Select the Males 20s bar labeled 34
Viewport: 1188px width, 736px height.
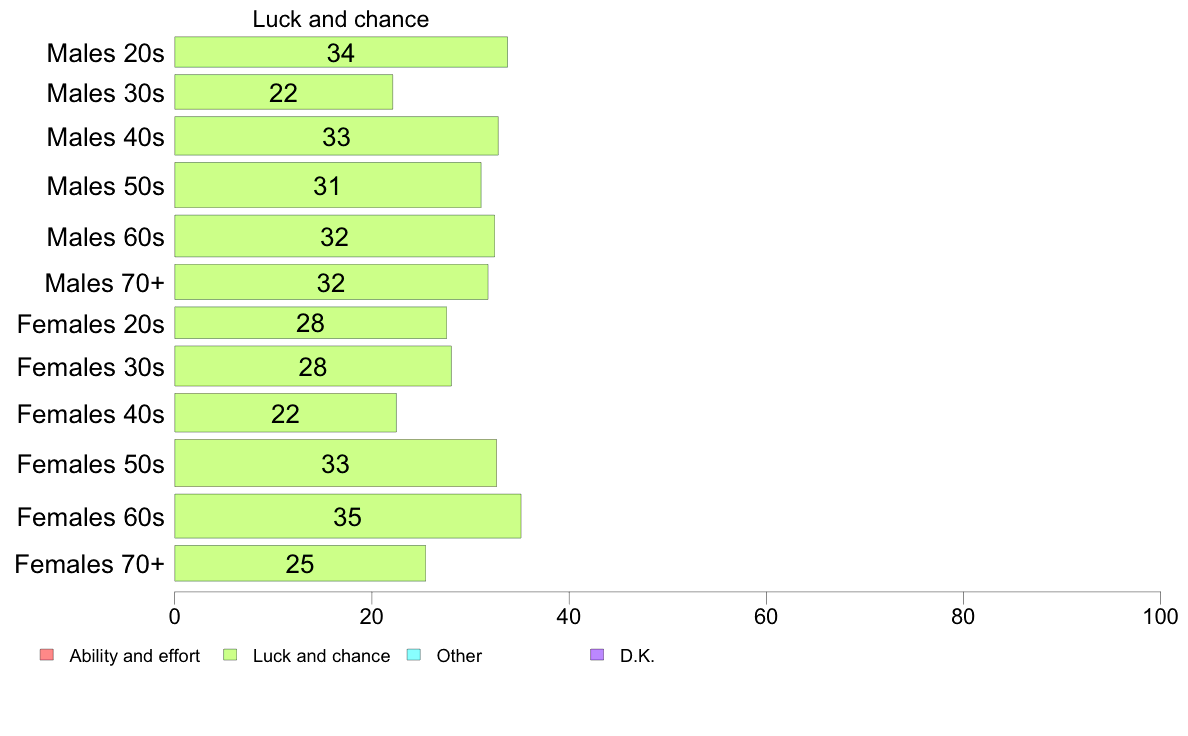click(341, 52)
